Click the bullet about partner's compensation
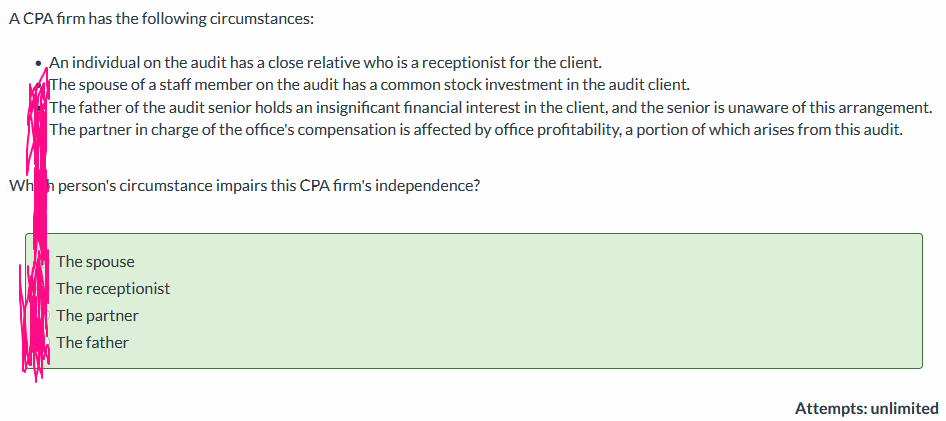This screenshot has width=946, height=421. tap(475, 130)
